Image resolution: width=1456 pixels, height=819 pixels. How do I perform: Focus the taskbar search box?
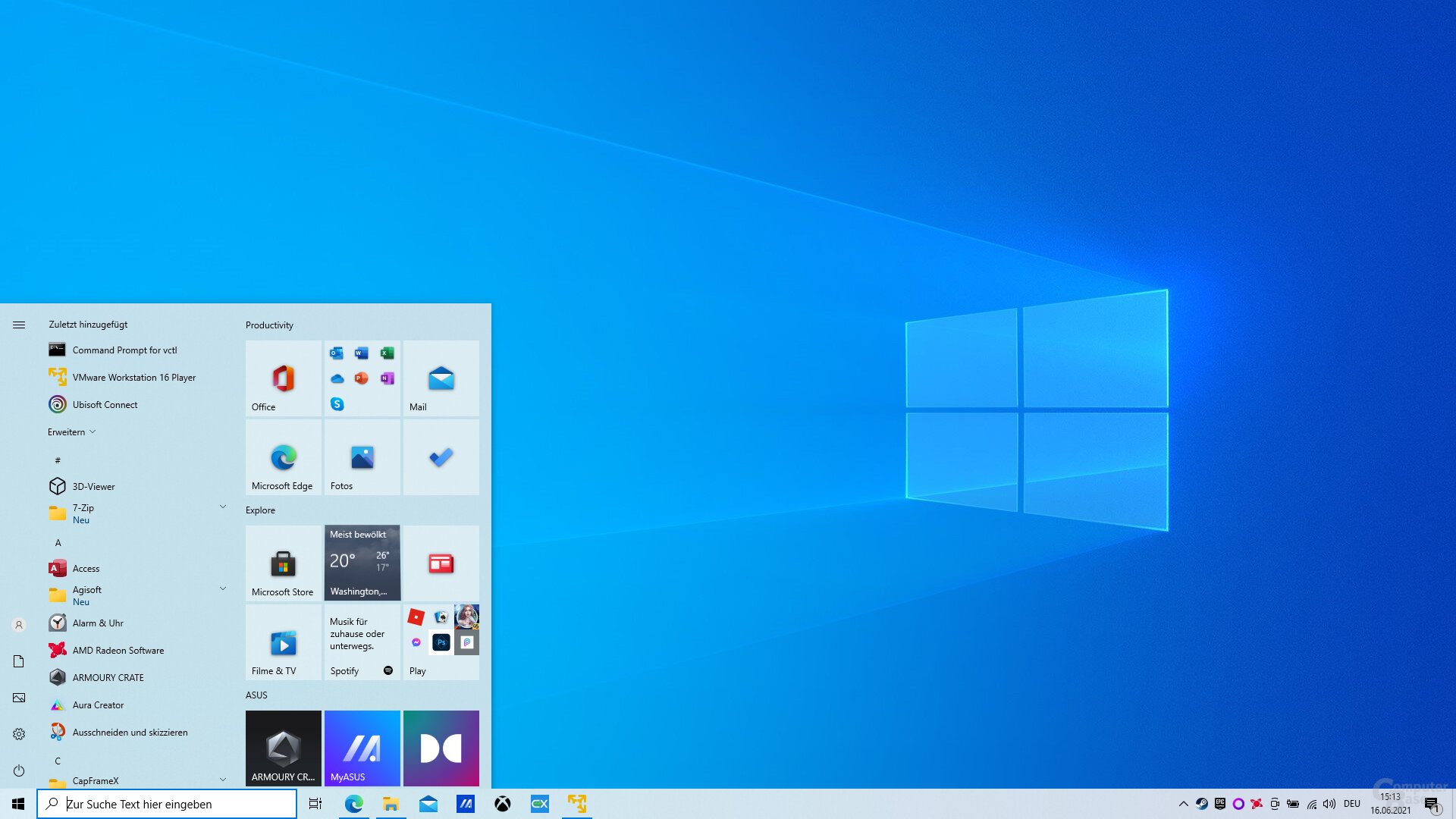point(167,804)
